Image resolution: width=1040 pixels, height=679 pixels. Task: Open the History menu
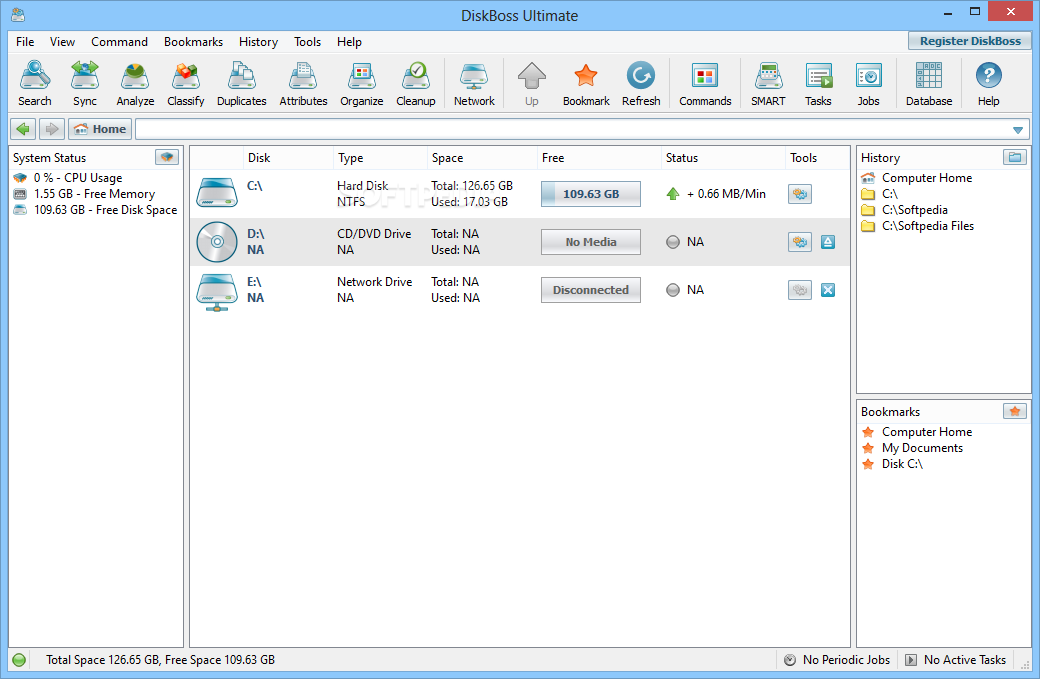[x=259, y=42]
